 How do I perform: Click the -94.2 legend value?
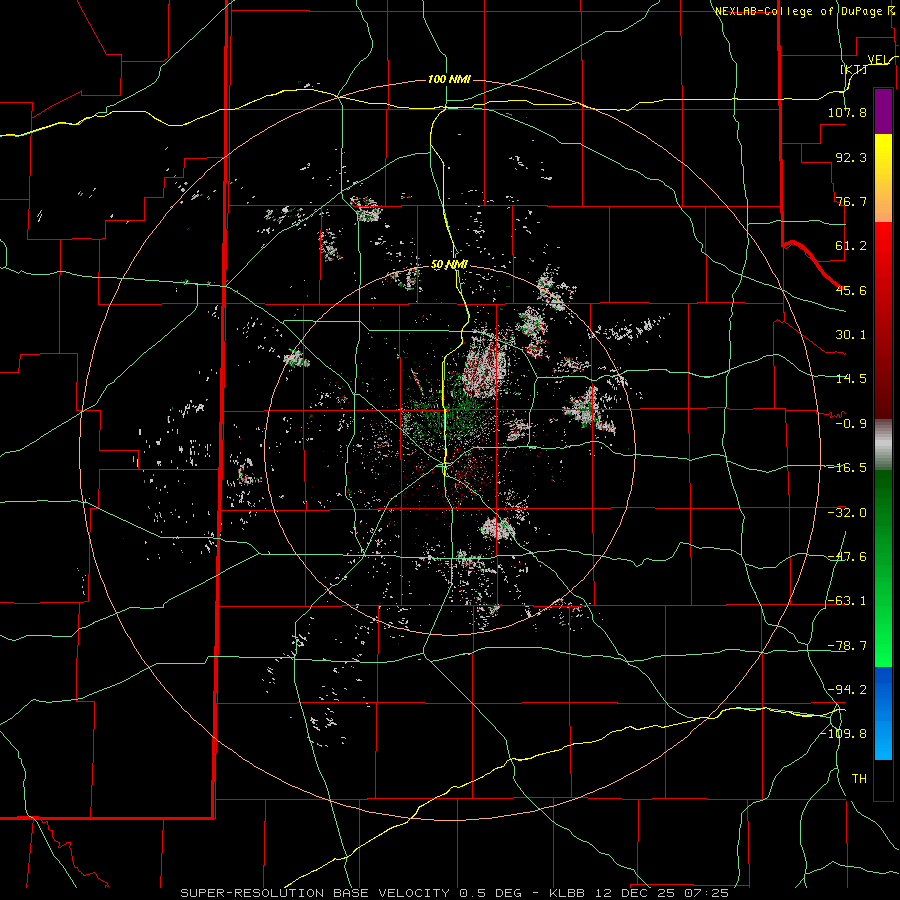point(847,689)
